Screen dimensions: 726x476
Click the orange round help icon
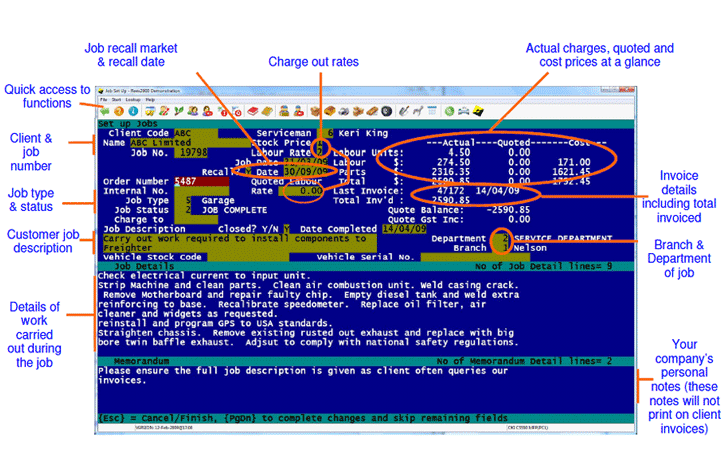point(118,110)
